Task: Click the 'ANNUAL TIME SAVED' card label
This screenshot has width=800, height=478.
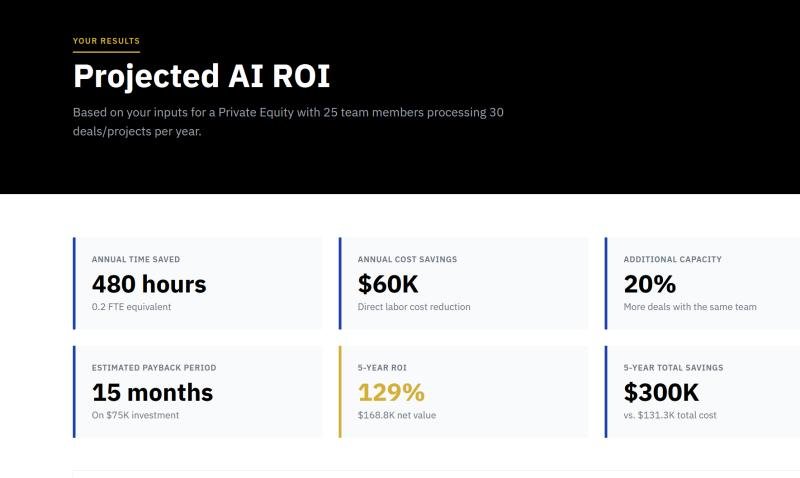Action: tap(136, 260)
